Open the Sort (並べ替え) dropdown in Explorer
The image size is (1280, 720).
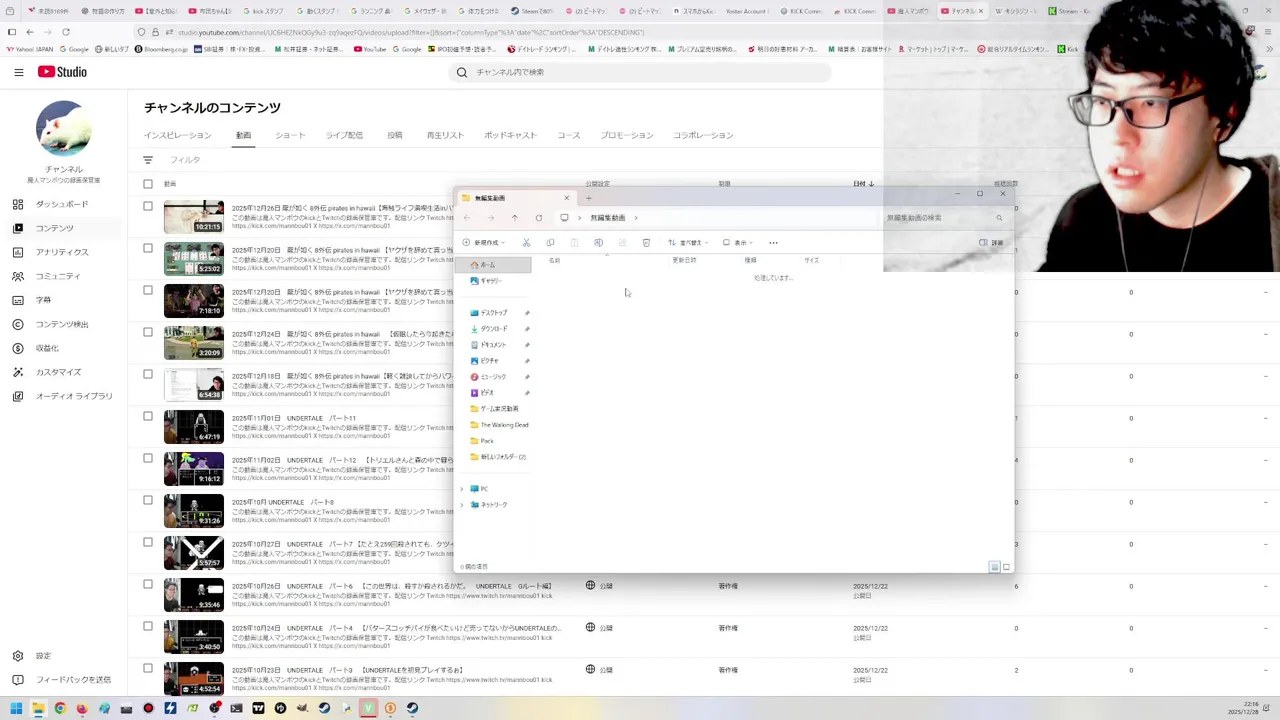click(x=686, y=243)
